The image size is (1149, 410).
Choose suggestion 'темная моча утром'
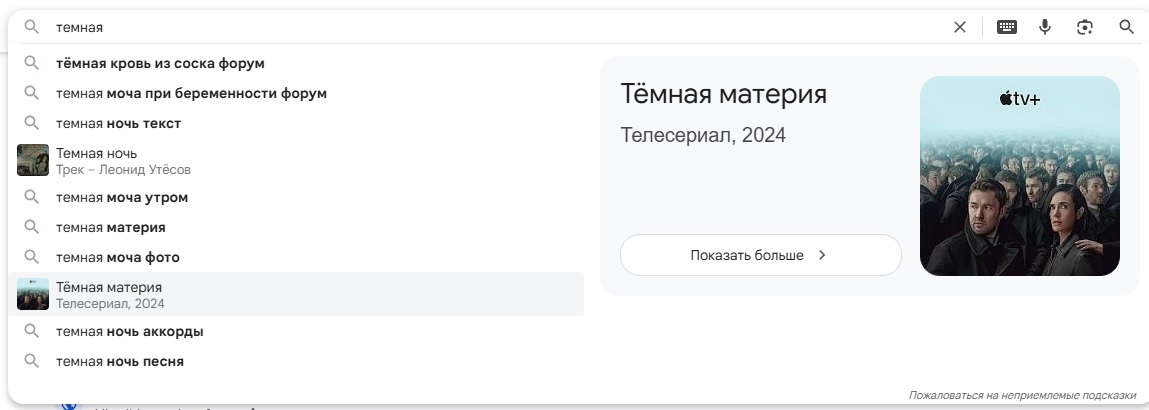point(296,197)
